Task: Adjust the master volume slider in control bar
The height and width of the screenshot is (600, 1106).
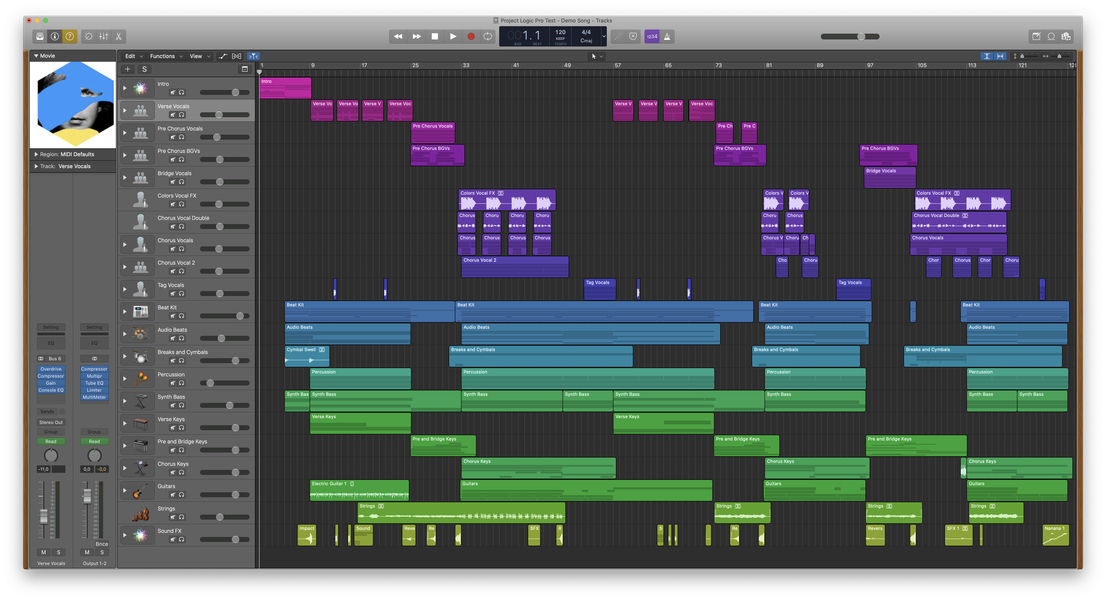Action: [850, 36]
